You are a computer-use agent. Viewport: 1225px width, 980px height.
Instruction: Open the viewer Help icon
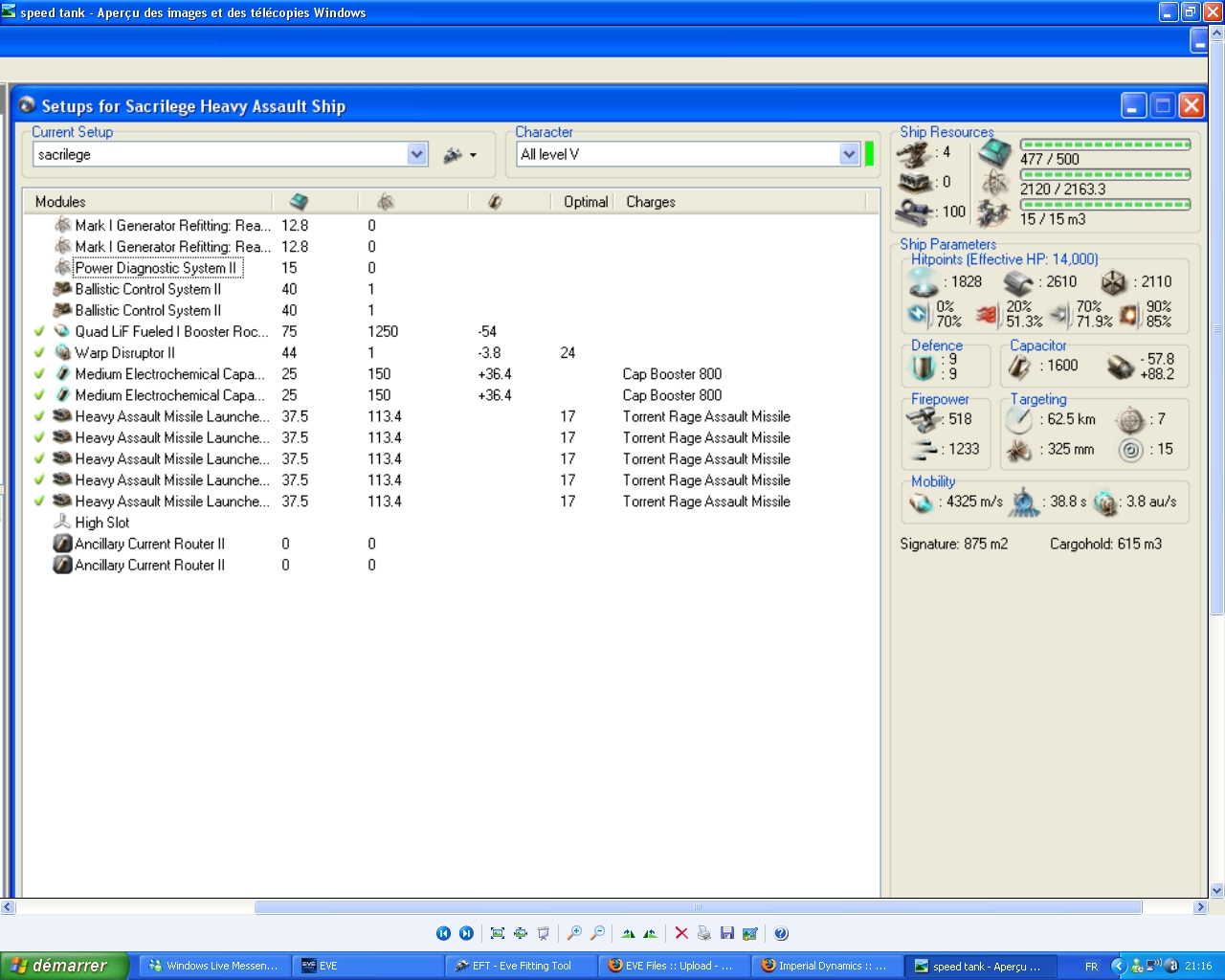(781, 933)
